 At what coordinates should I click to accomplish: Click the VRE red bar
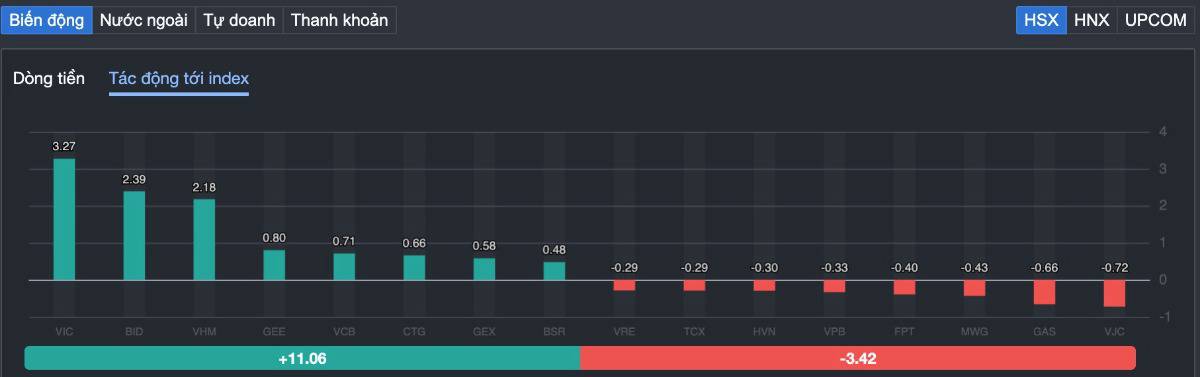click(x=624, y=285)
